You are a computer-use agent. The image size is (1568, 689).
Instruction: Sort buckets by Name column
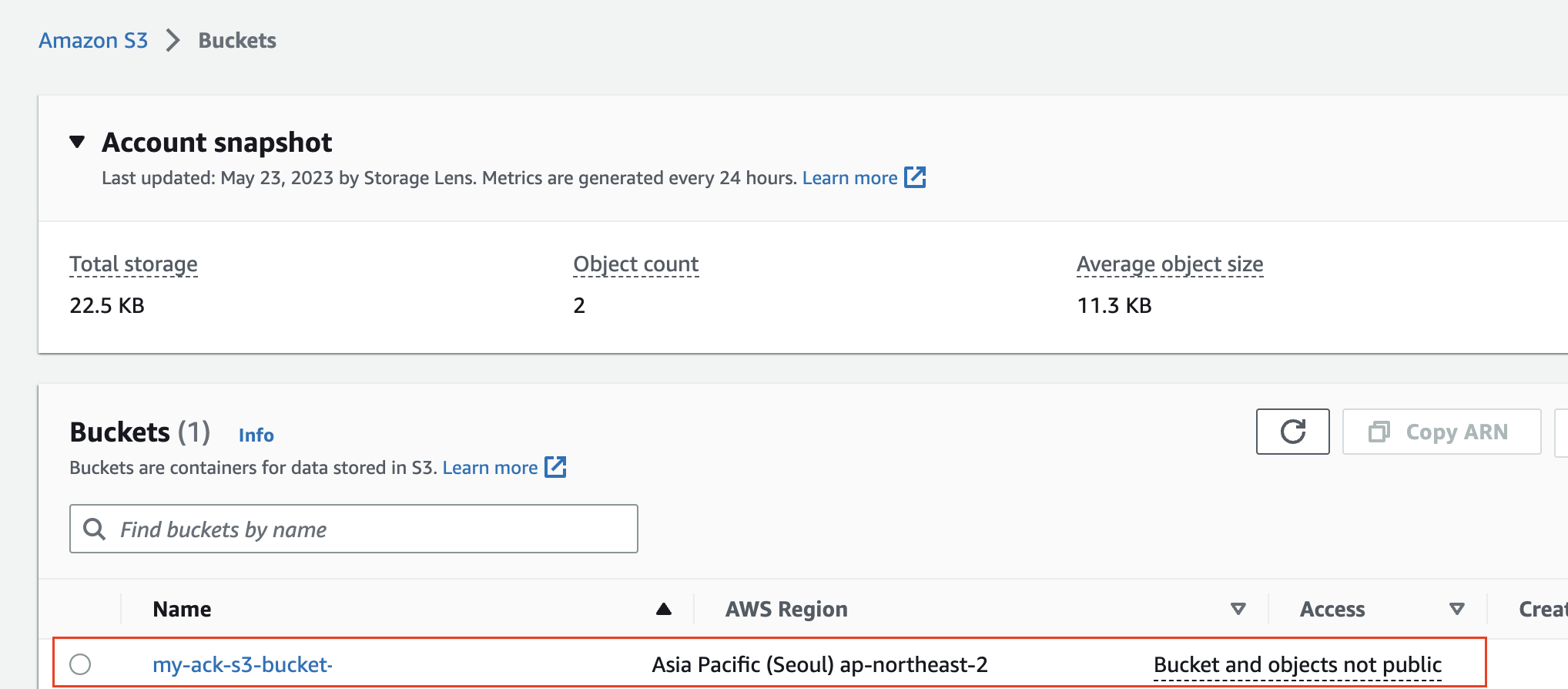(x=182, y=610)
